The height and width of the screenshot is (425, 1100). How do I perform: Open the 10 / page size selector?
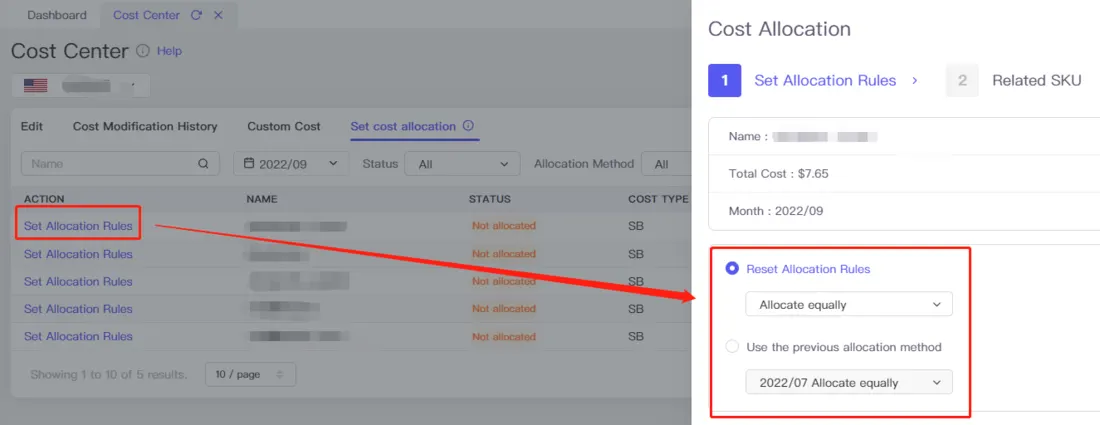[250, 375]
